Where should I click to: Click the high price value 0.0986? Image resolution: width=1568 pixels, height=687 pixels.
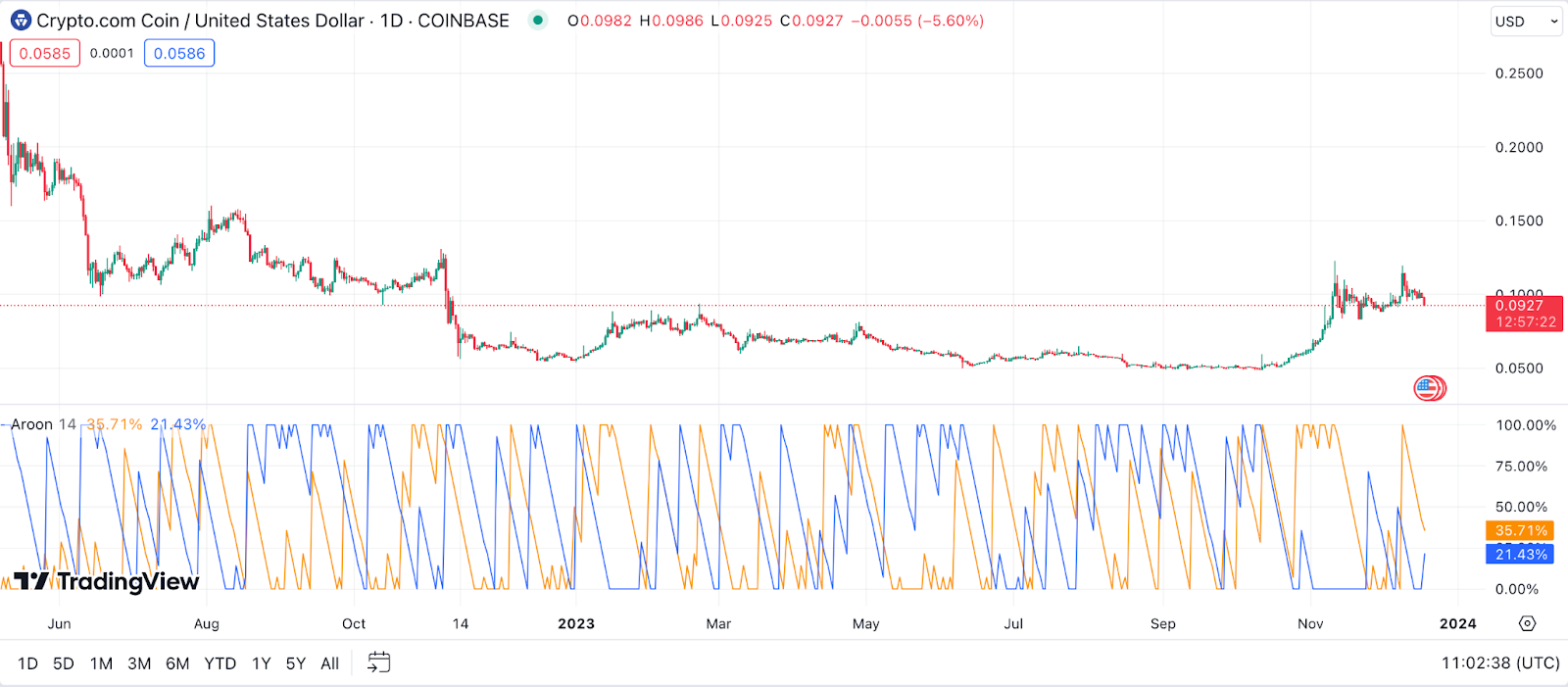point(677,21)
